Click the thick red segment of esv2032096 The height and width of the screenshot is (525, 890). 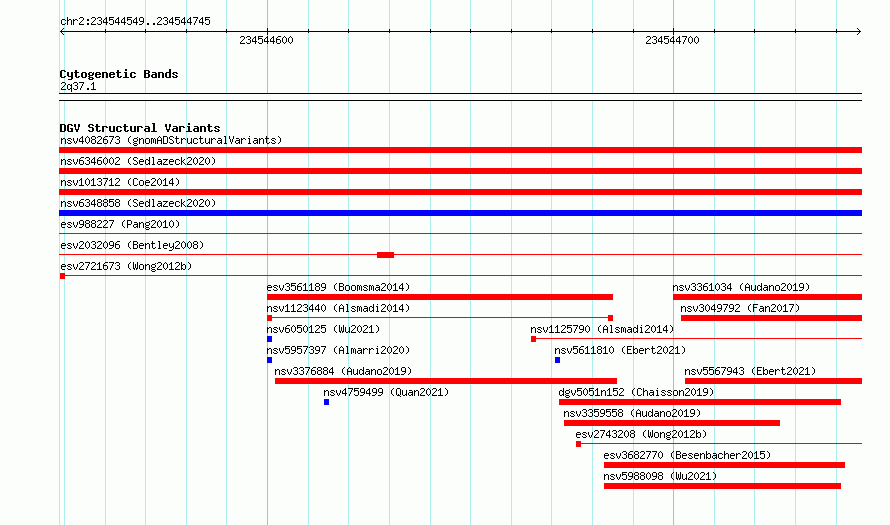[385, 255]
